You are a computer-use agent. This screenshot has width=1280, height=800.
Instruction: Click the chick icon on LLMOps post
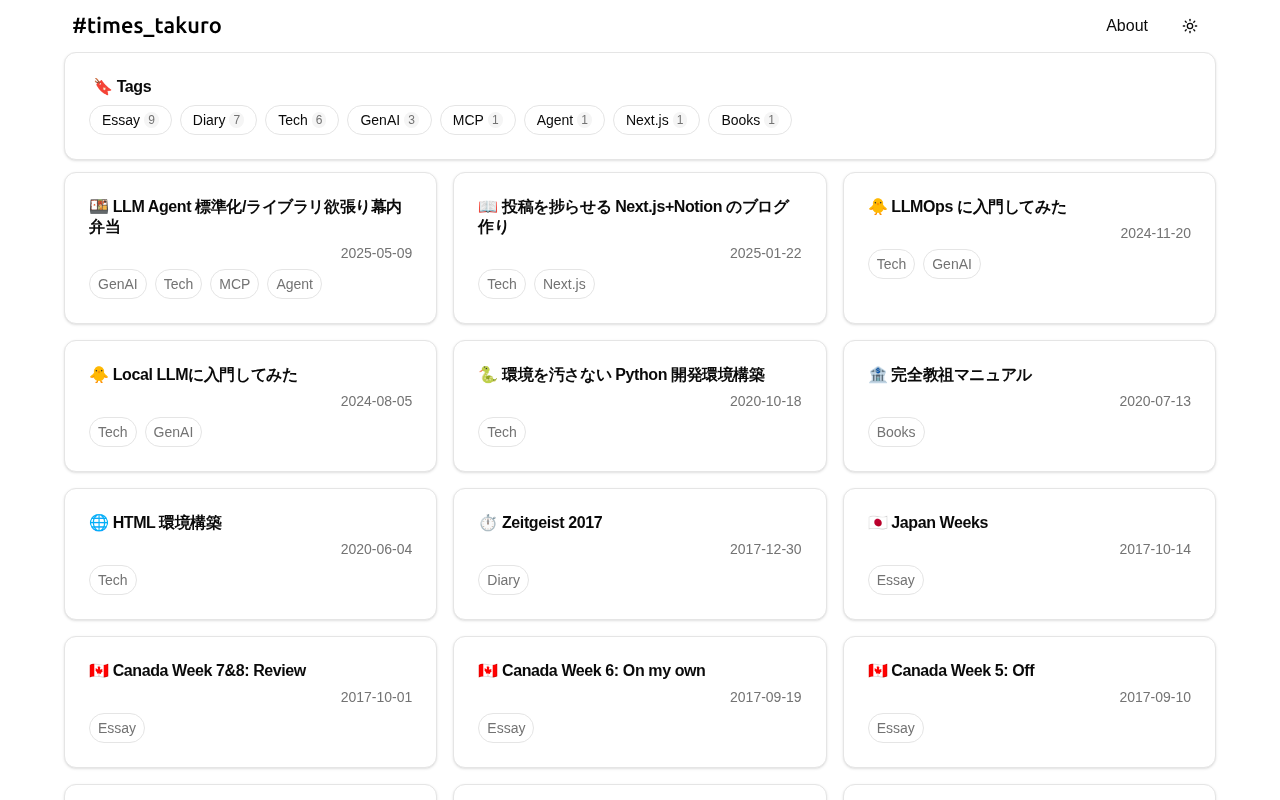[877, 207]
